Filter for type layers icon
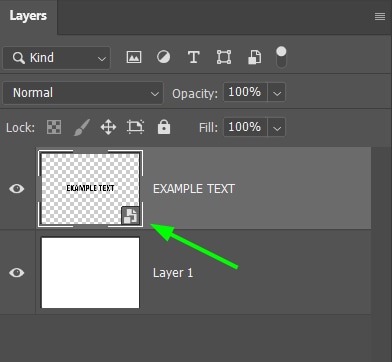This screenshot has width=392, height=362. tap(194, 57)
